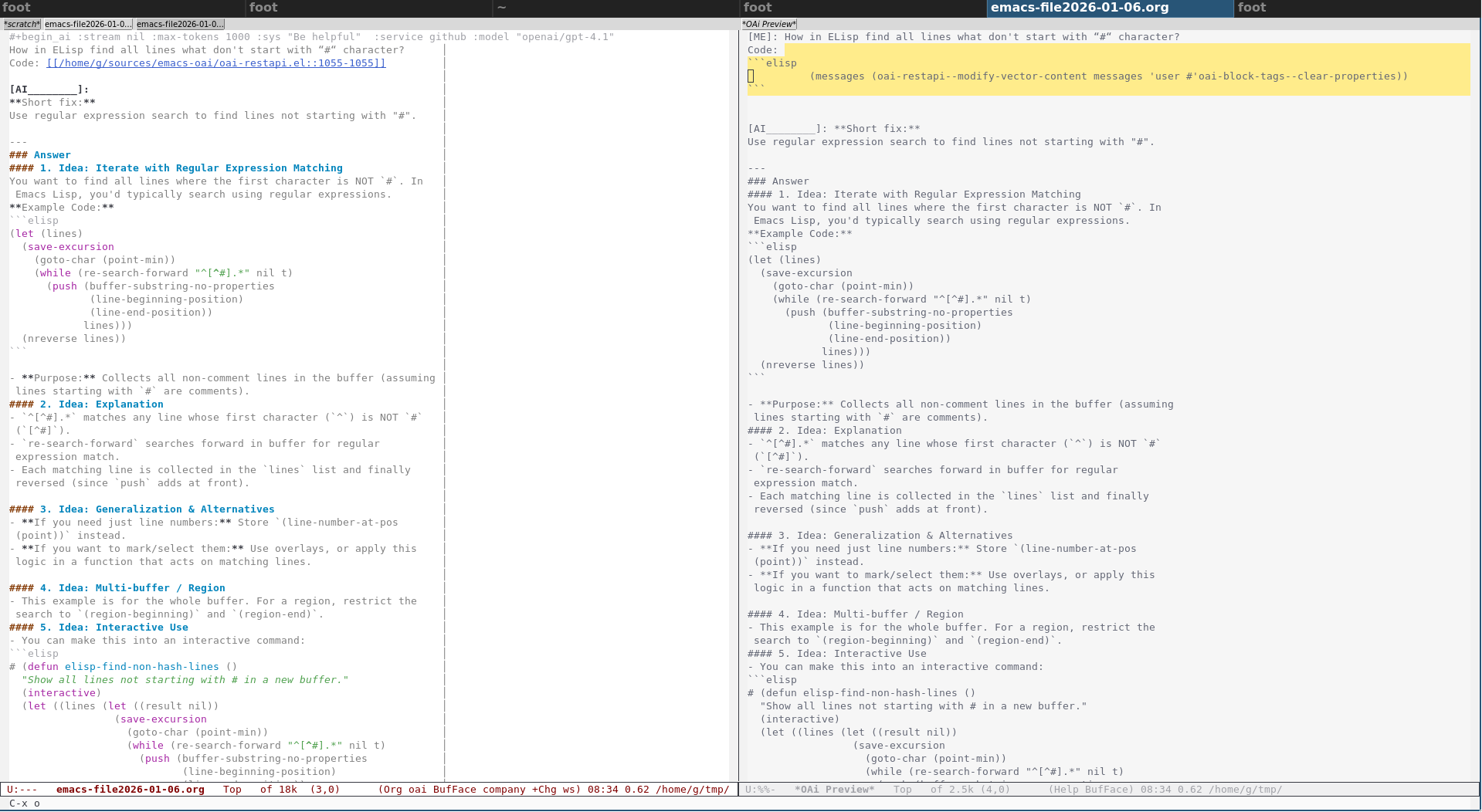Click the [ME]: question line in preview window
The image size is (1482, 812).
pos(964,37)
